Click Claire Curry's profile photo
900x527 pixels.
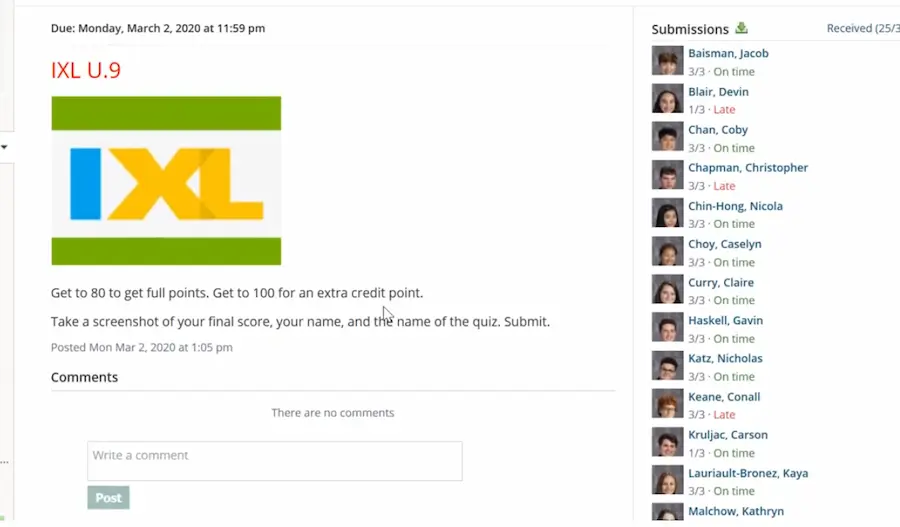click(667, 290)
